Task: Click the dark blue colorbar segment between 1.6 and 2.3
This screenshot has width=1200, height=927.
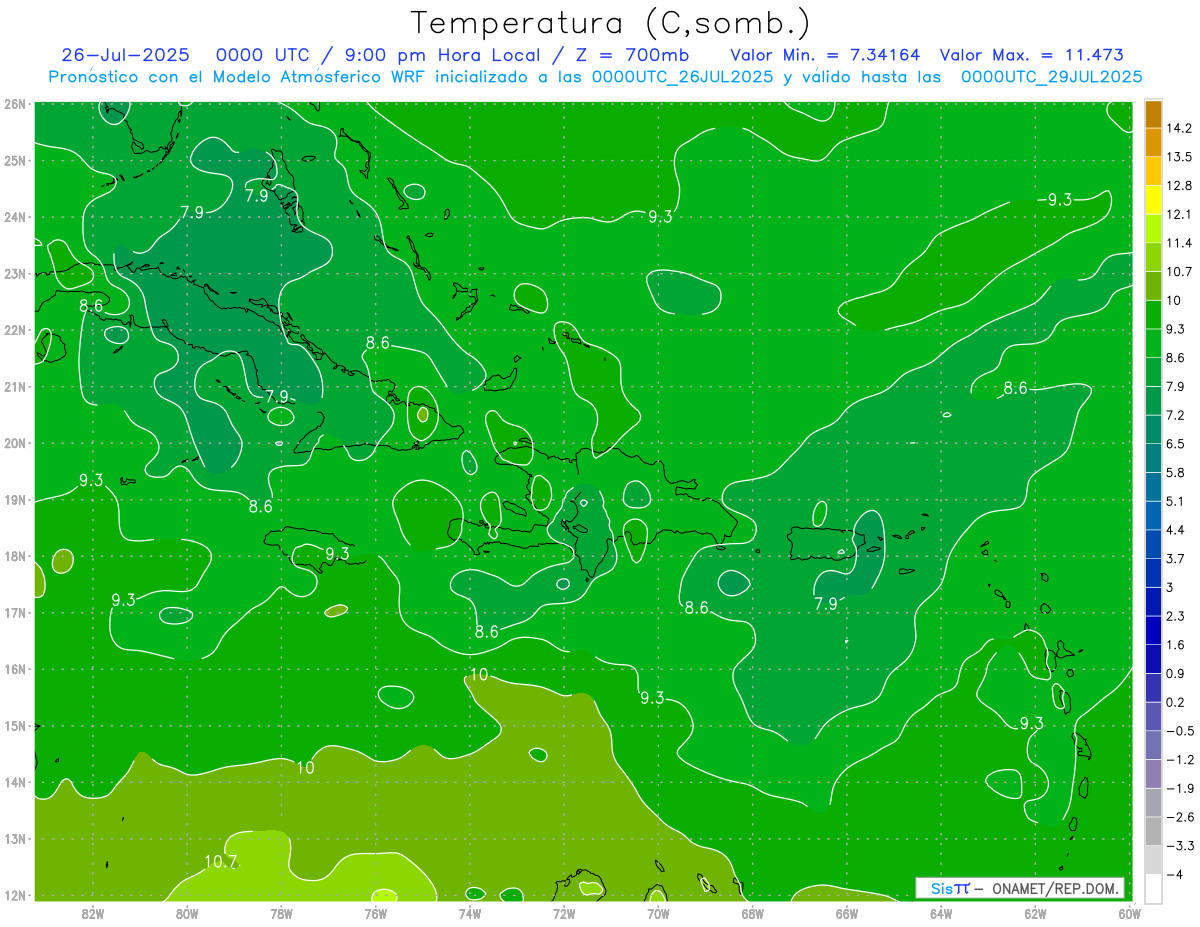Action: (1153, 630)
